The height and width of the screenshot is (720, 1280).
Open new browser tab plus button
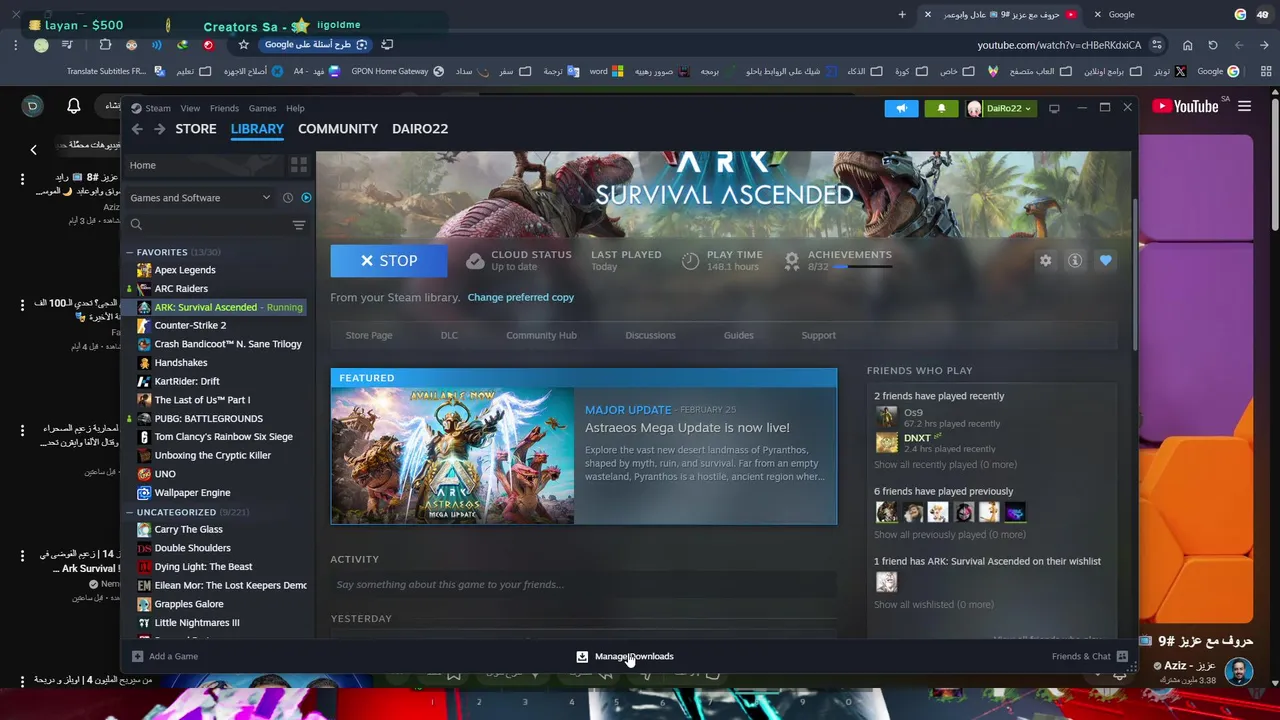(902, 14)
